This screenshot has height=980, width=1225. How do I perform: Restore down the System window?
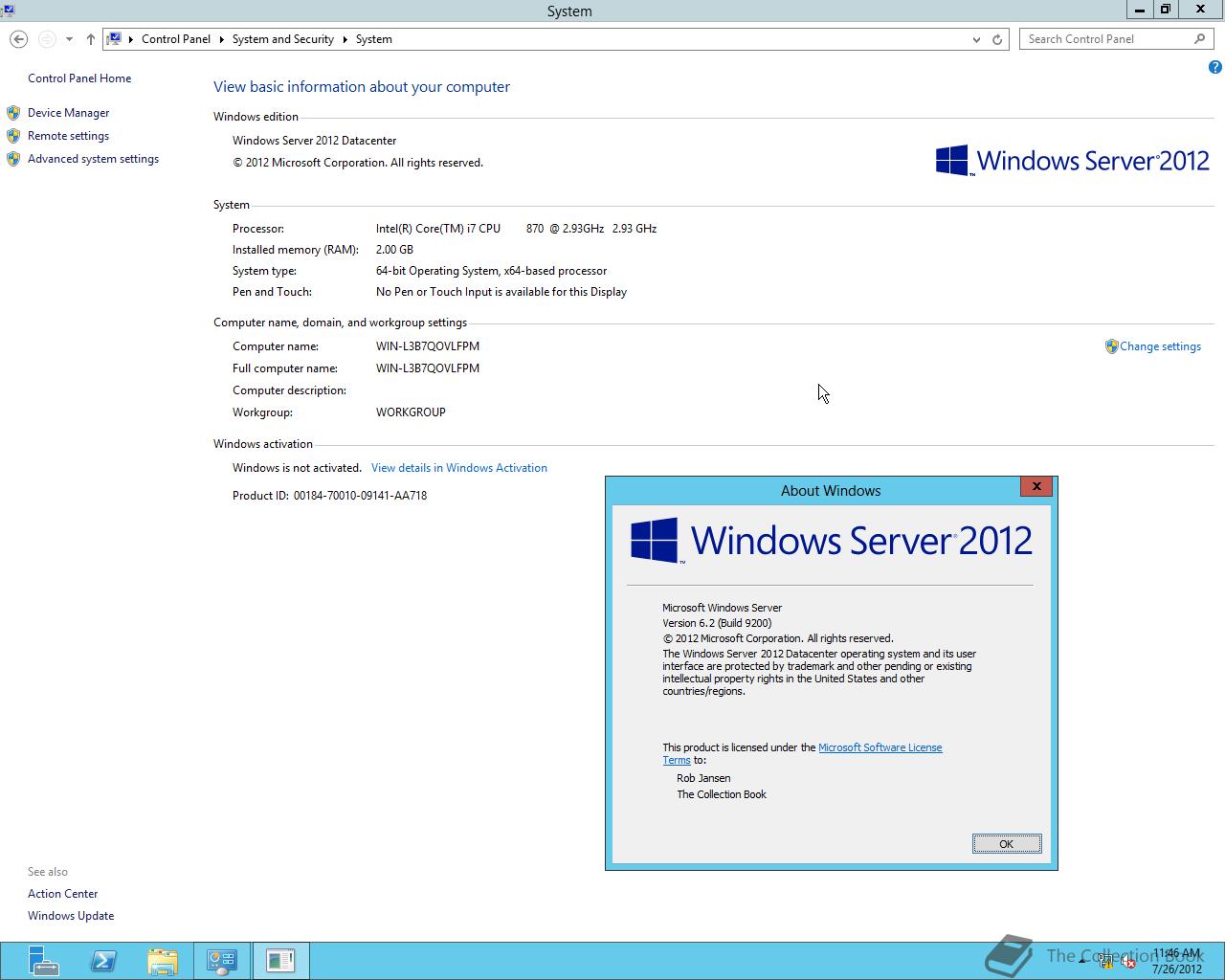coord(1166,10)
